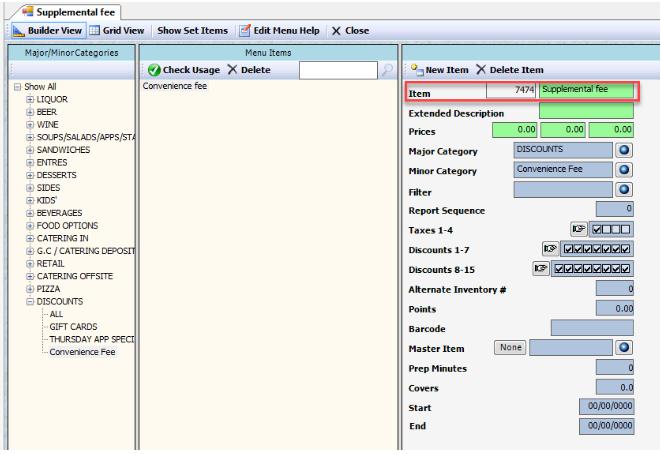Open the Major Category lookup button
661x455 pixels.
pyautogui.click(x=625, y=150)
